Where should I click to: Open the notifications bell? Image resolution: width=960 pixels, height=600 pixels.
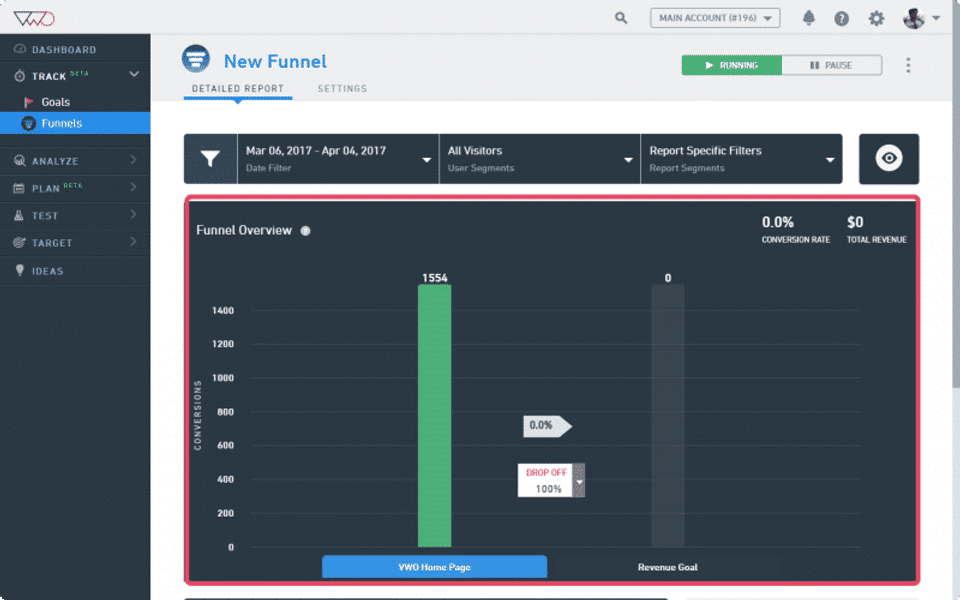point(809,18)
